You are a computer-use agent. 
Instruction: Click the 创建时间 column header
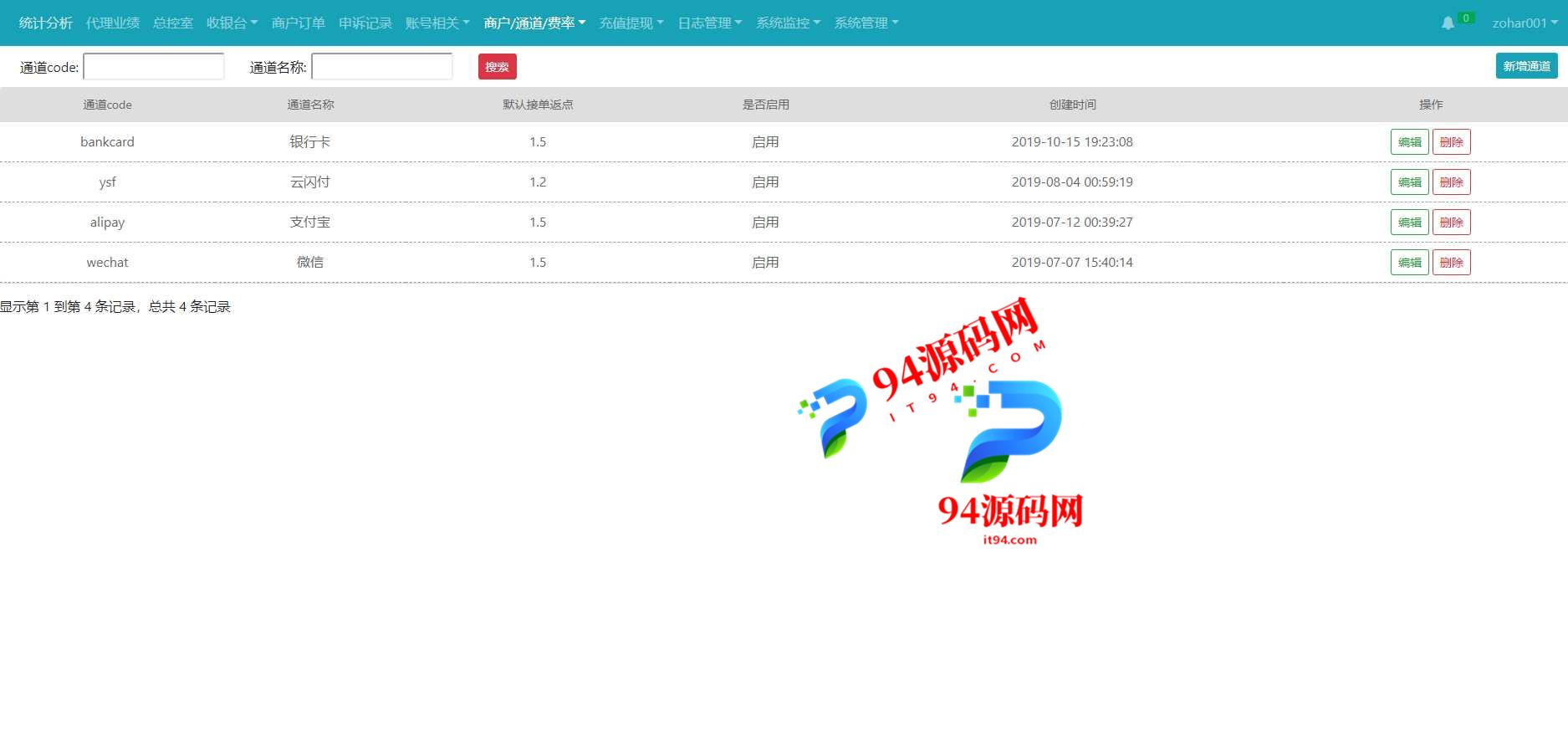(x=1072, y=105)
